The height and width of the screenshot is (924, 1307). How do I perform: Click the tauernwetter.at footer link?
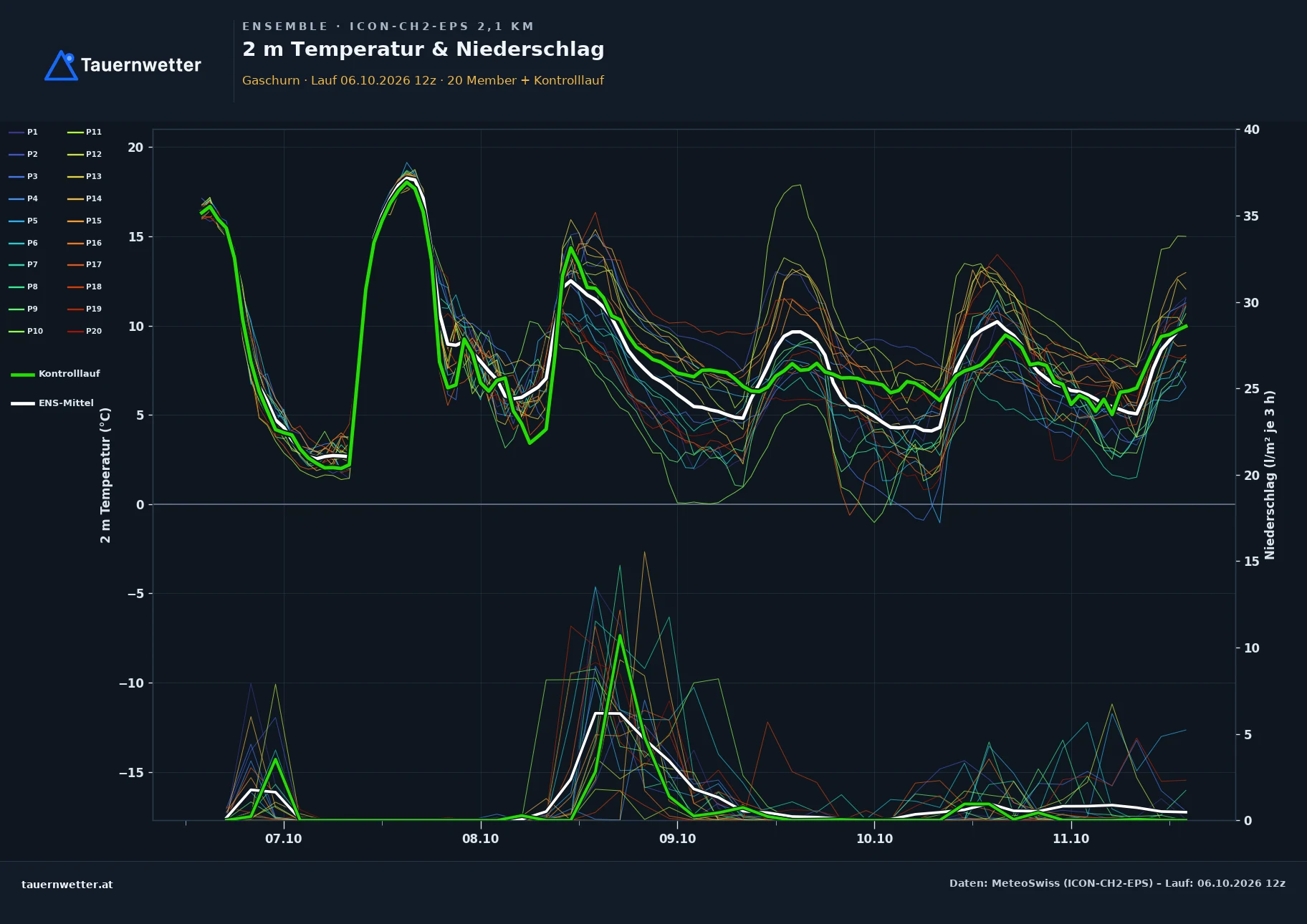(x=67, y=885)
